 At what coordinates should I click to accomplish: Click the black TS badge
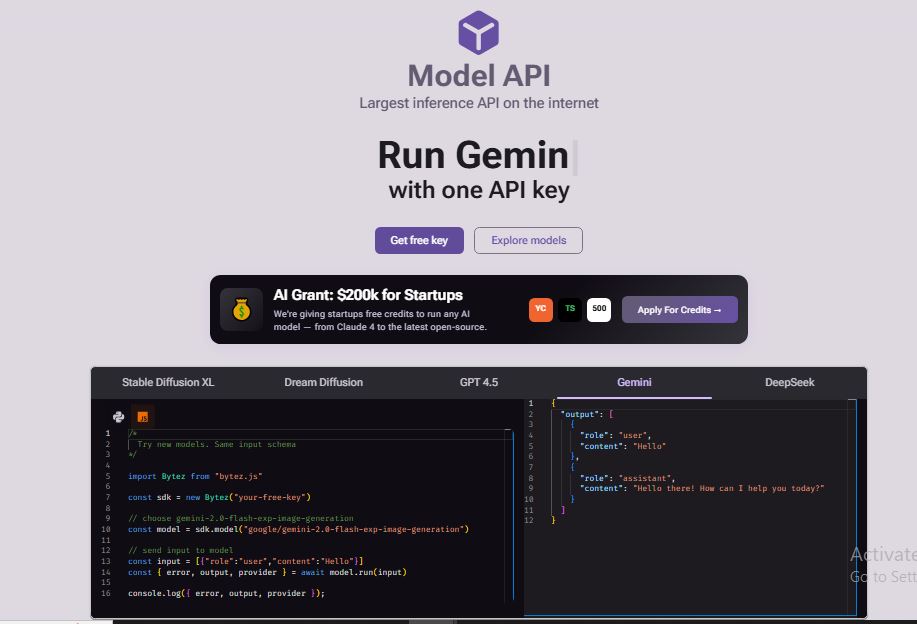[x=570, y=309]
